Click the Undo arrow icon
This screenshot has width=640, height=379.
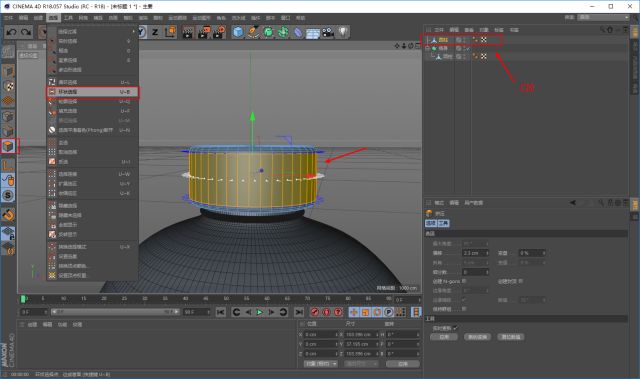click(11, 32)
